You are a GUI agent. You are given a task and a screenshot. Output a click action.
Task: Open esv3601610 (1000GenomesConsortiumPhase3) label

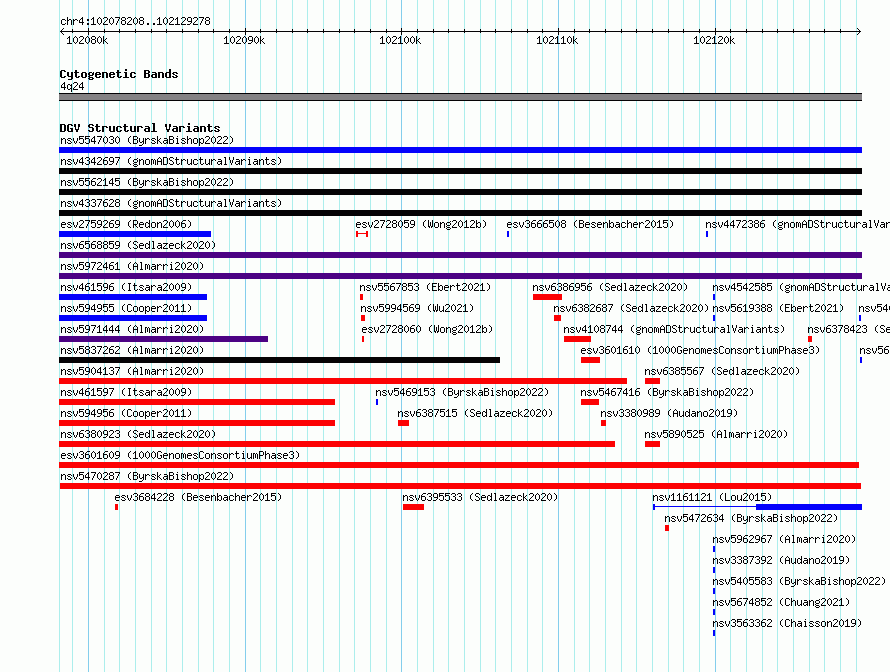coord(700,350)
